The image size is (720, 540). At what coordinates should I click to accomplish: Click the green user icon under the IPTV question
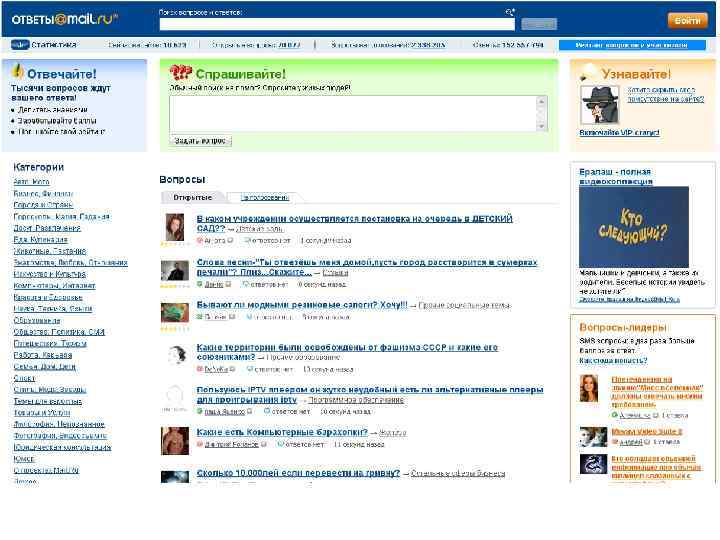200,412
